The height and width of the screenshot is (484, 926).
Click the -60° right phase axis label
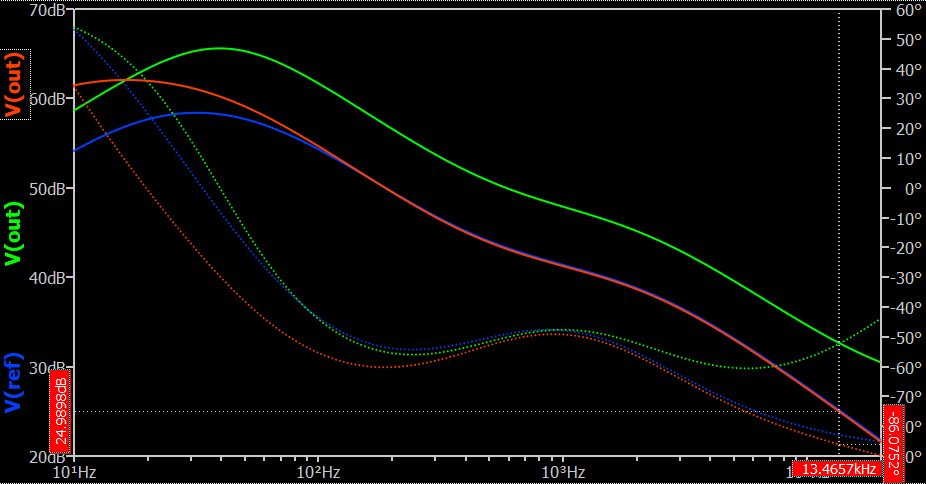pos(905,367)
